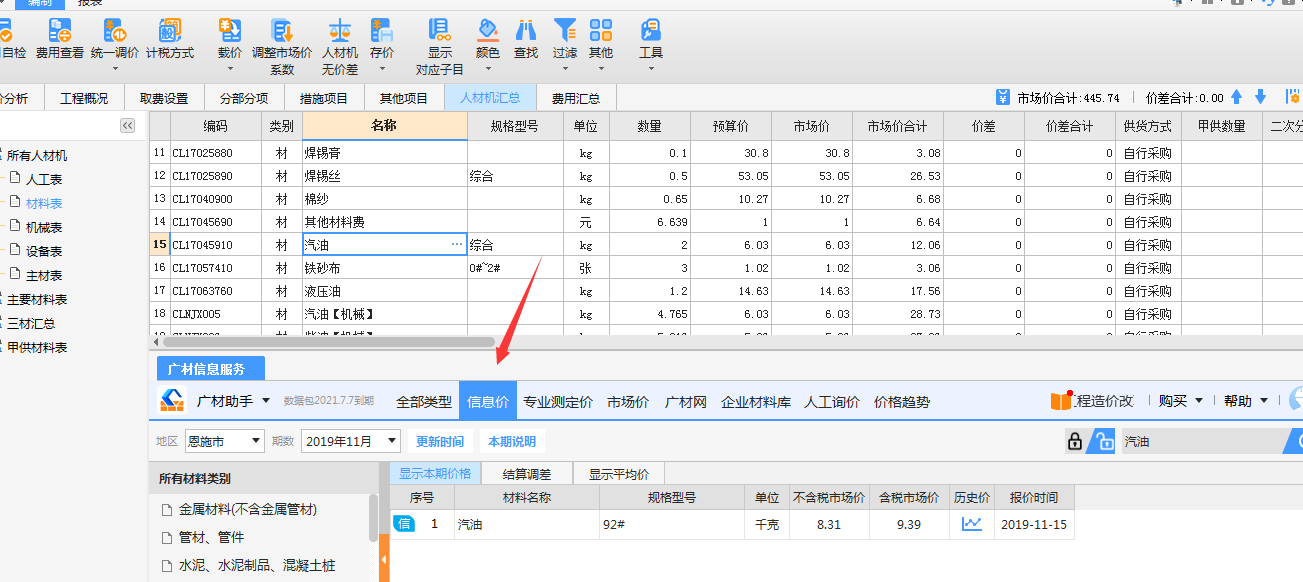Image resolution: width=1303 pixels, height=582 pixels.
Task: Switch to the 费用汇总 tab
Action: click(576, 98)
